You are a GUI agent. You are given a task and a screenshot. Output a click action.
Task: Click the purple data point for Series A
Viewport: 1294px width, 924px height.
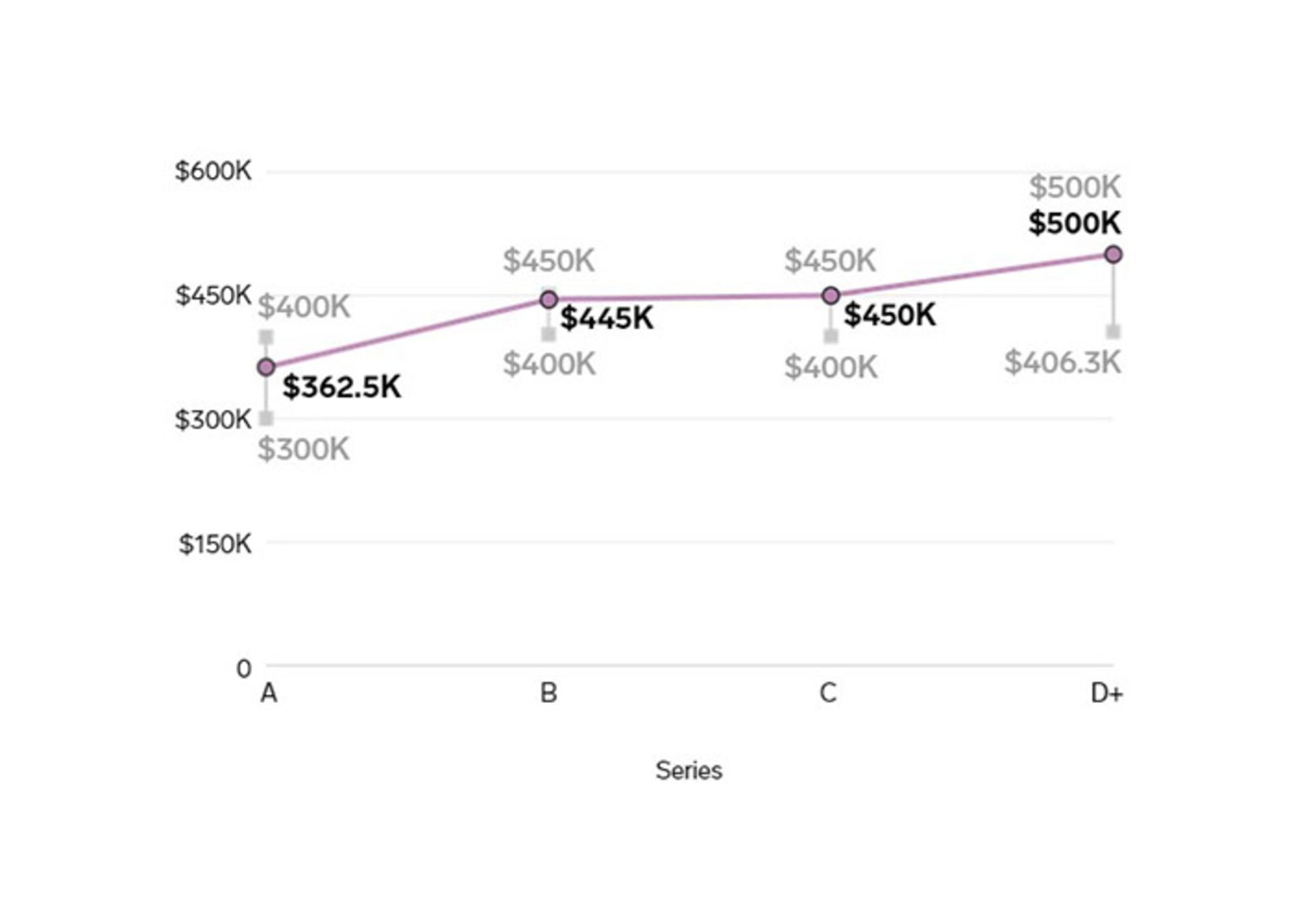point(267,367)
